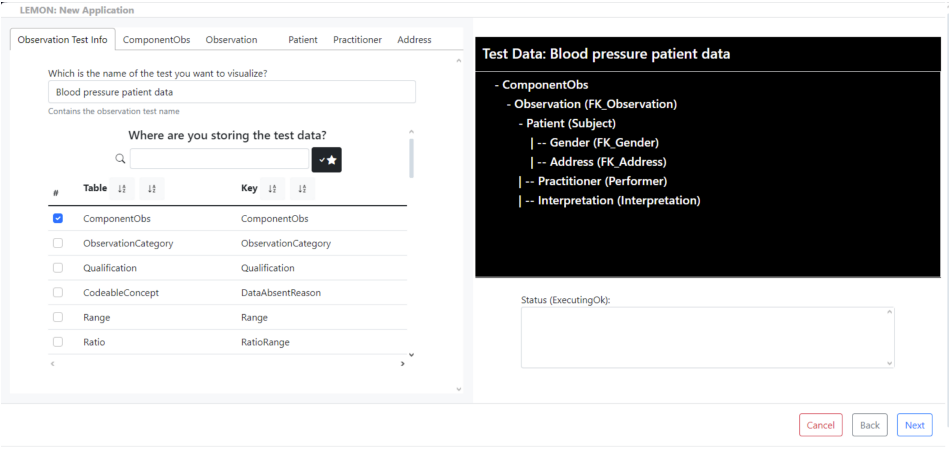Click right arrow of horizontal table scrollbar
The width and height of the screenshot is (951, 449).
(403, 364)
